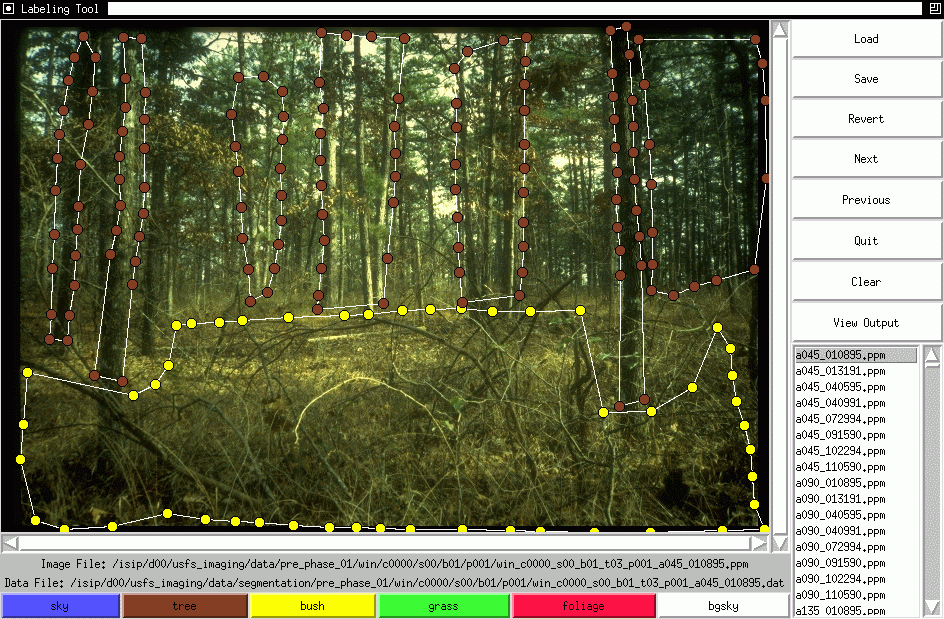
Task: Go to the Next image
Action: pos(866,159)
